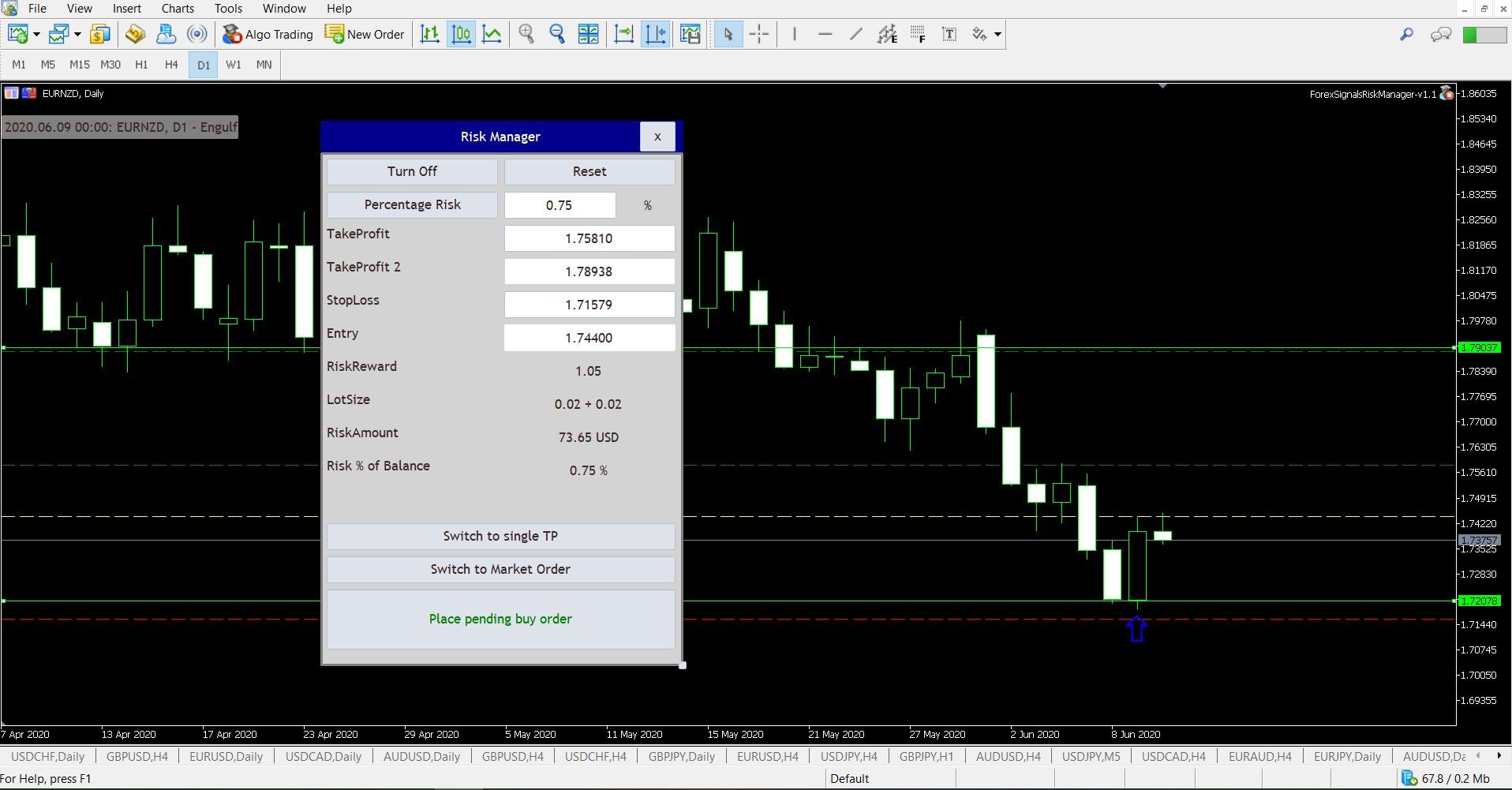This screenshot has height=790, width=1512.
Task: Click Turn Off in Risk Manager
Action: pyautogui.click(x=412, y=171)
